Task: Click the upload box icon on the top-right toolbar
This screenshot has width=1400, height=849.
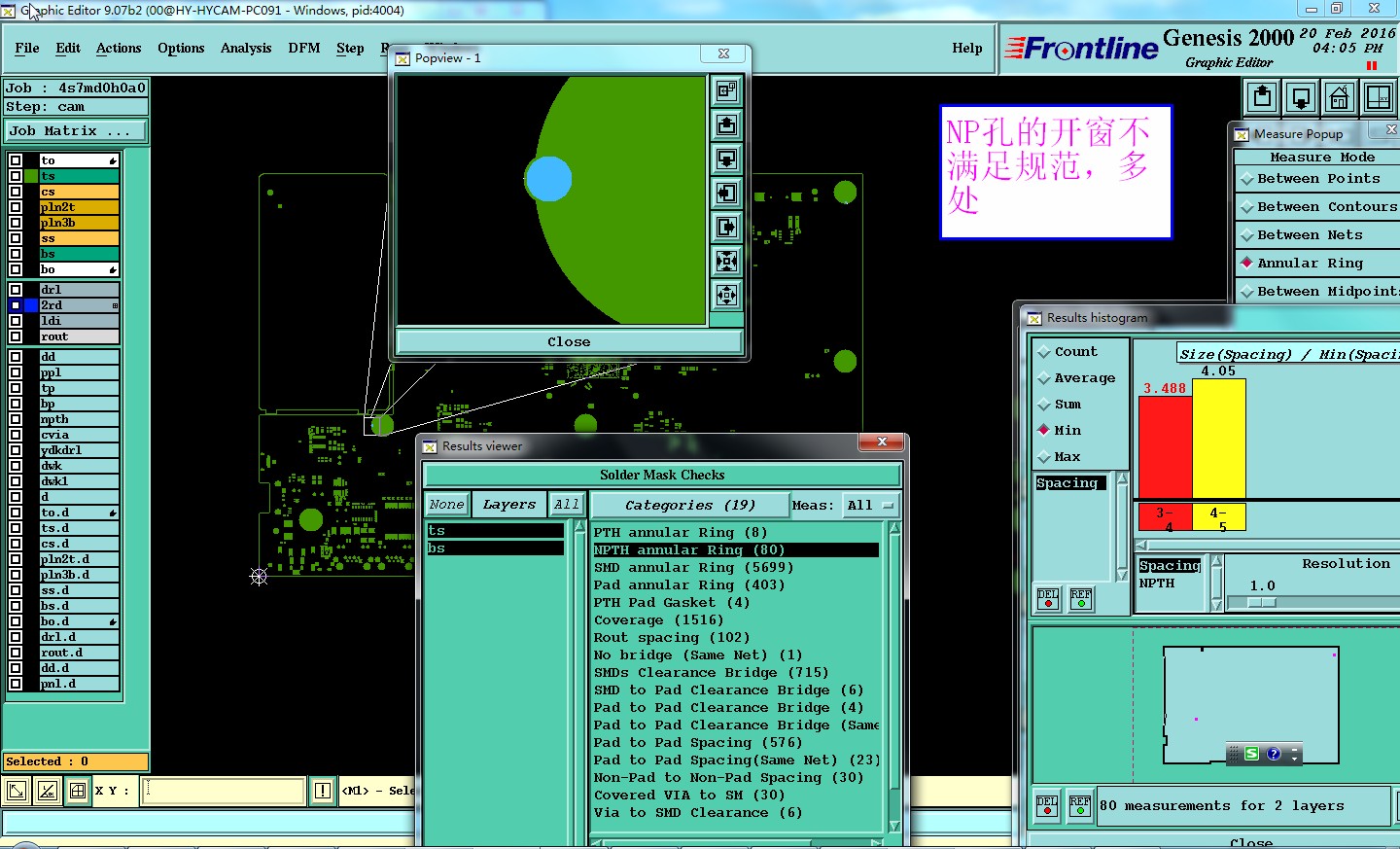Action: [x=1262, y=97]
